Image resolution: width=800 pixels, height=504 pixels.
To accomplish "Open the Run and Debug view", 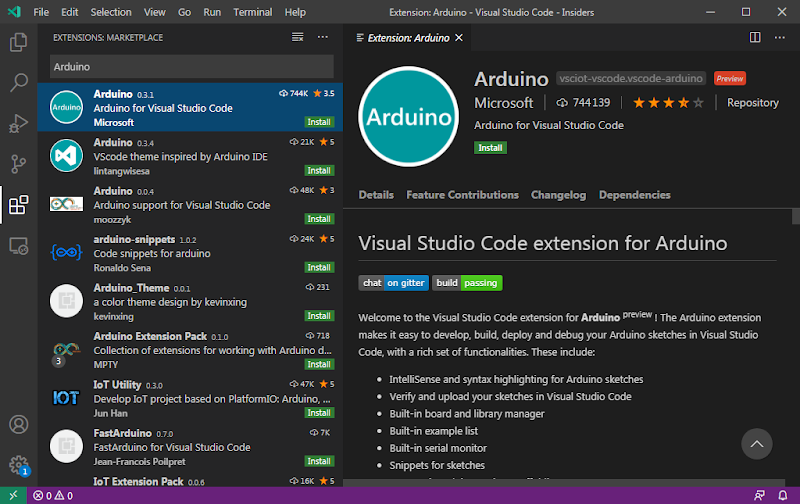I will pos(18,123).
